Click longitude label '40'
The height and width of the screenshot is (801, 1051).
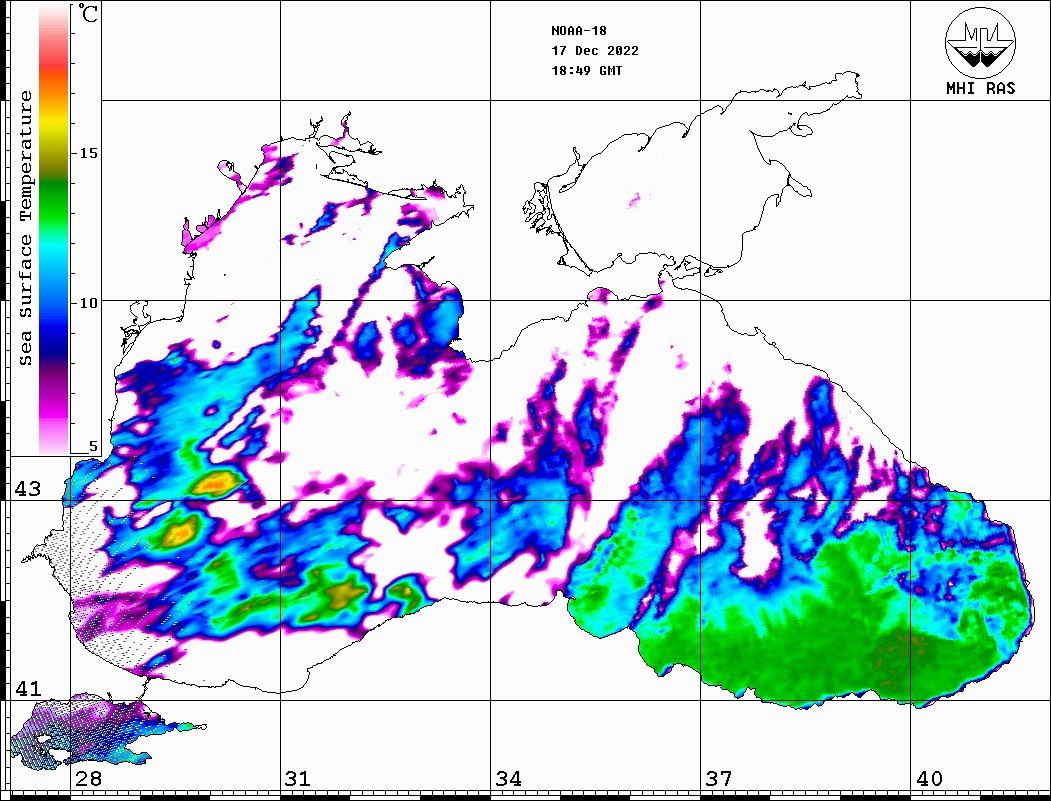[x=929, y=779]
